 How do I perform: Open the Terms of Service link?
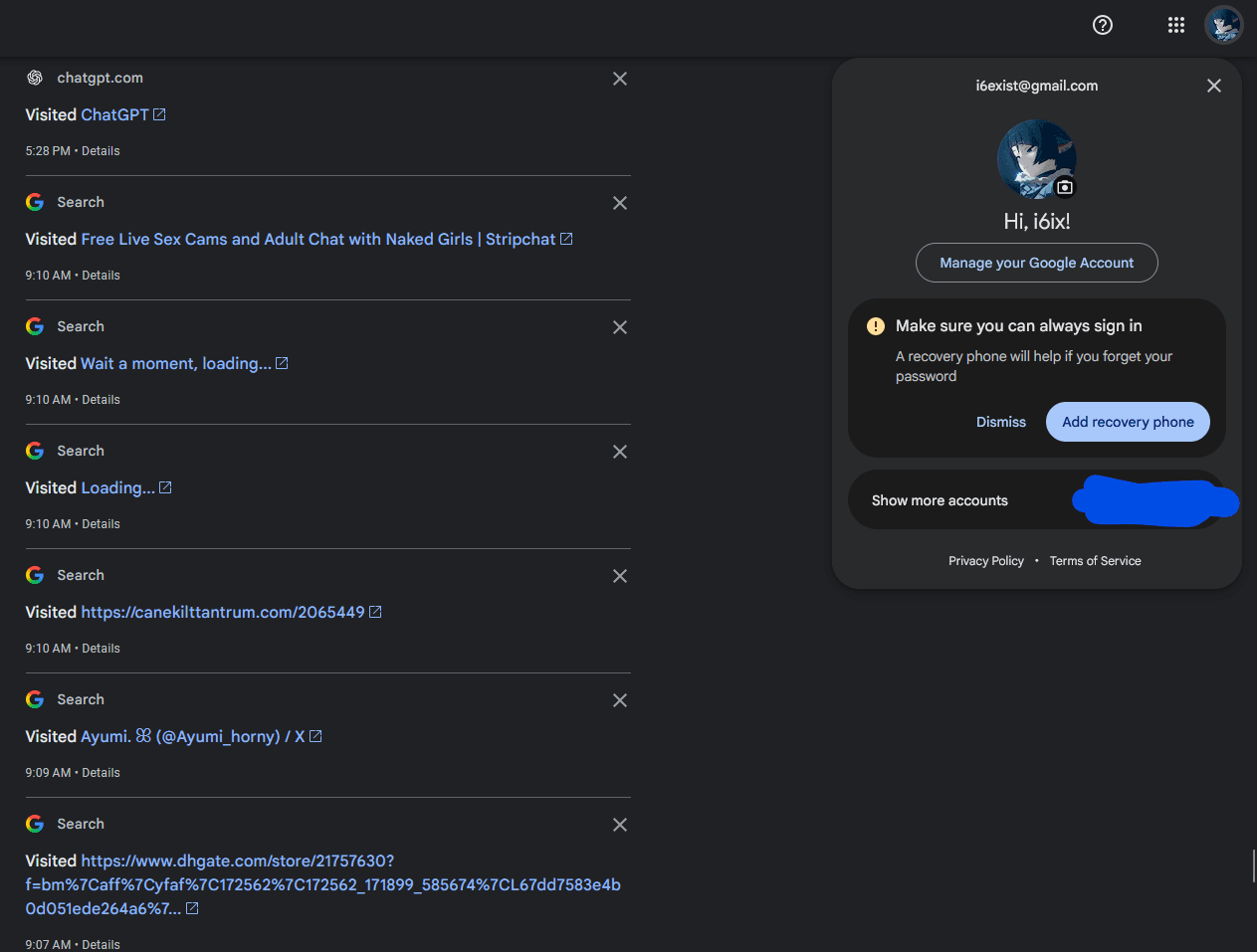[x=1095, y=561]
